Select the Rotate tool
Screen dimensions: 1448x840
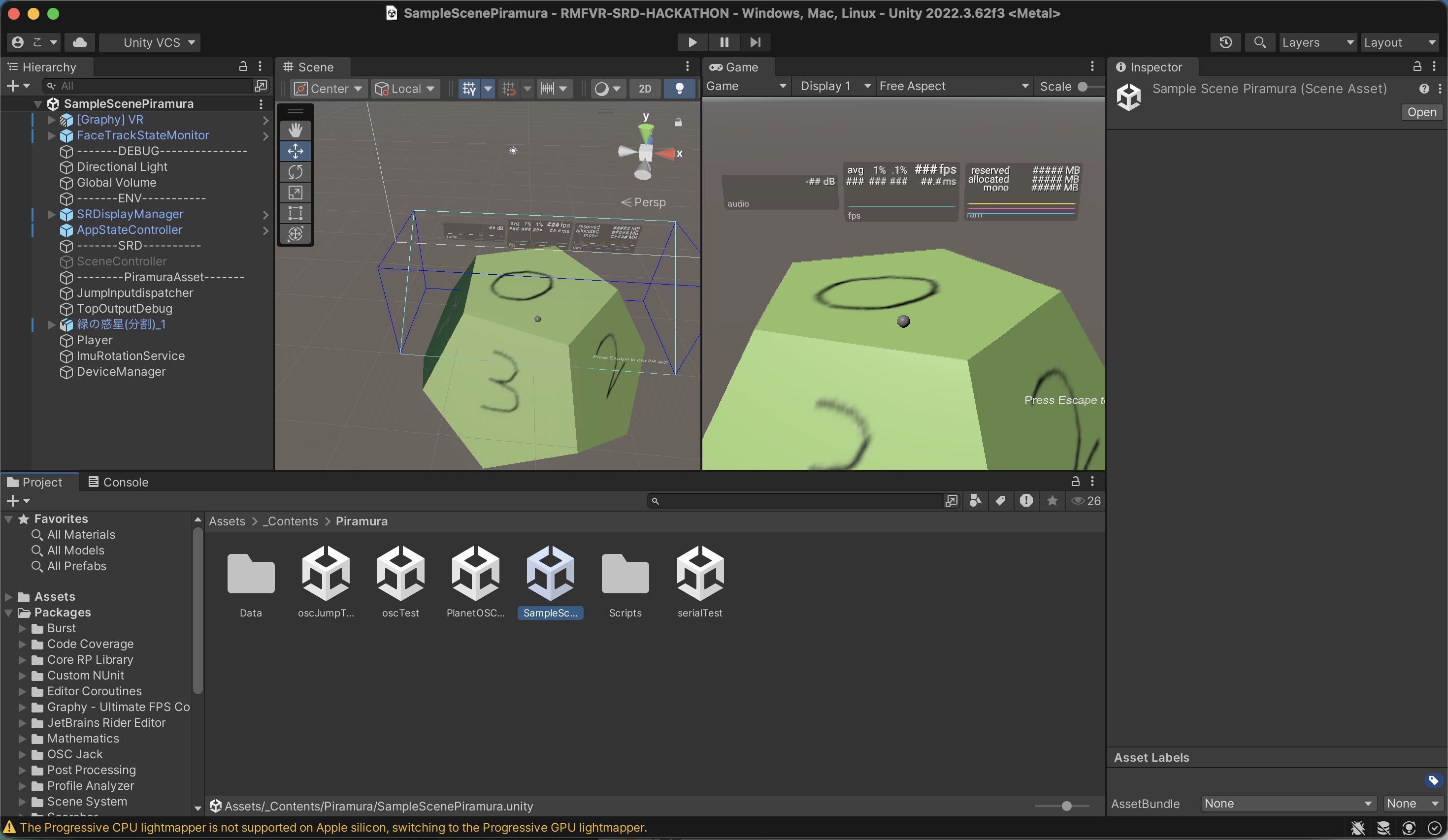296,172
